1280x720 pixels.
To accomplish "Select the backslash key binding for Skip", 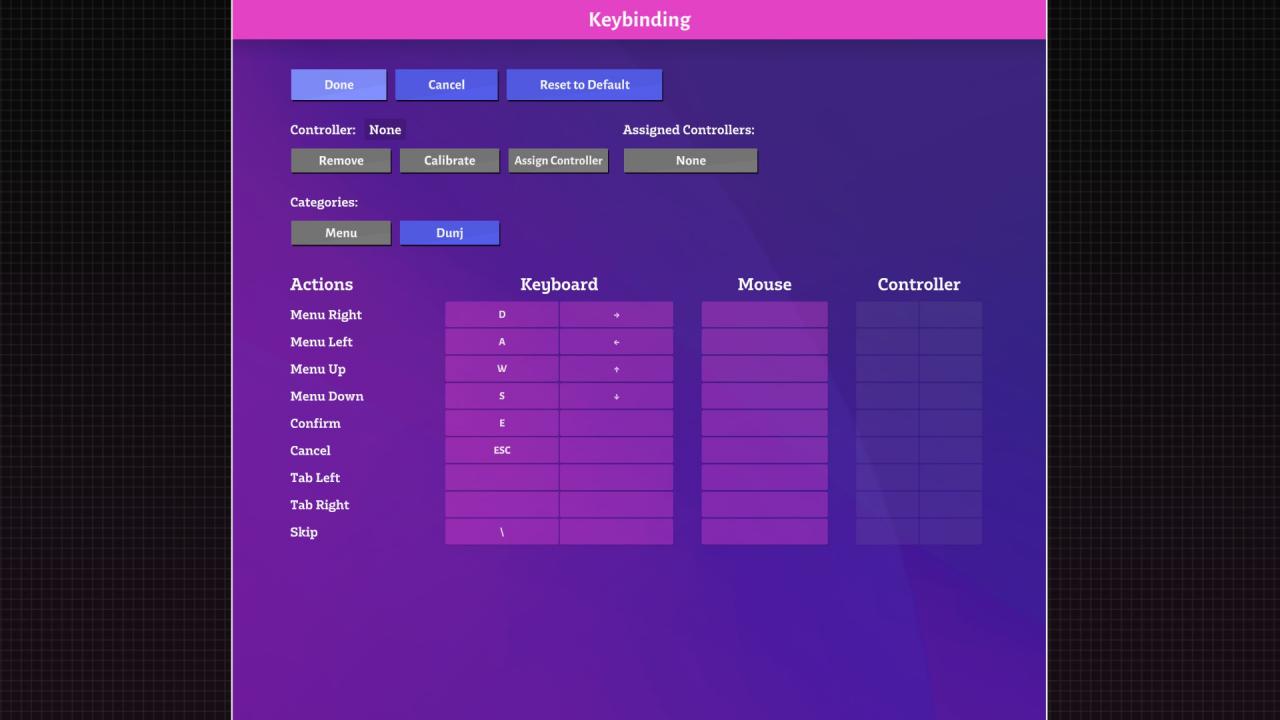I will click(x=502, y=532).
